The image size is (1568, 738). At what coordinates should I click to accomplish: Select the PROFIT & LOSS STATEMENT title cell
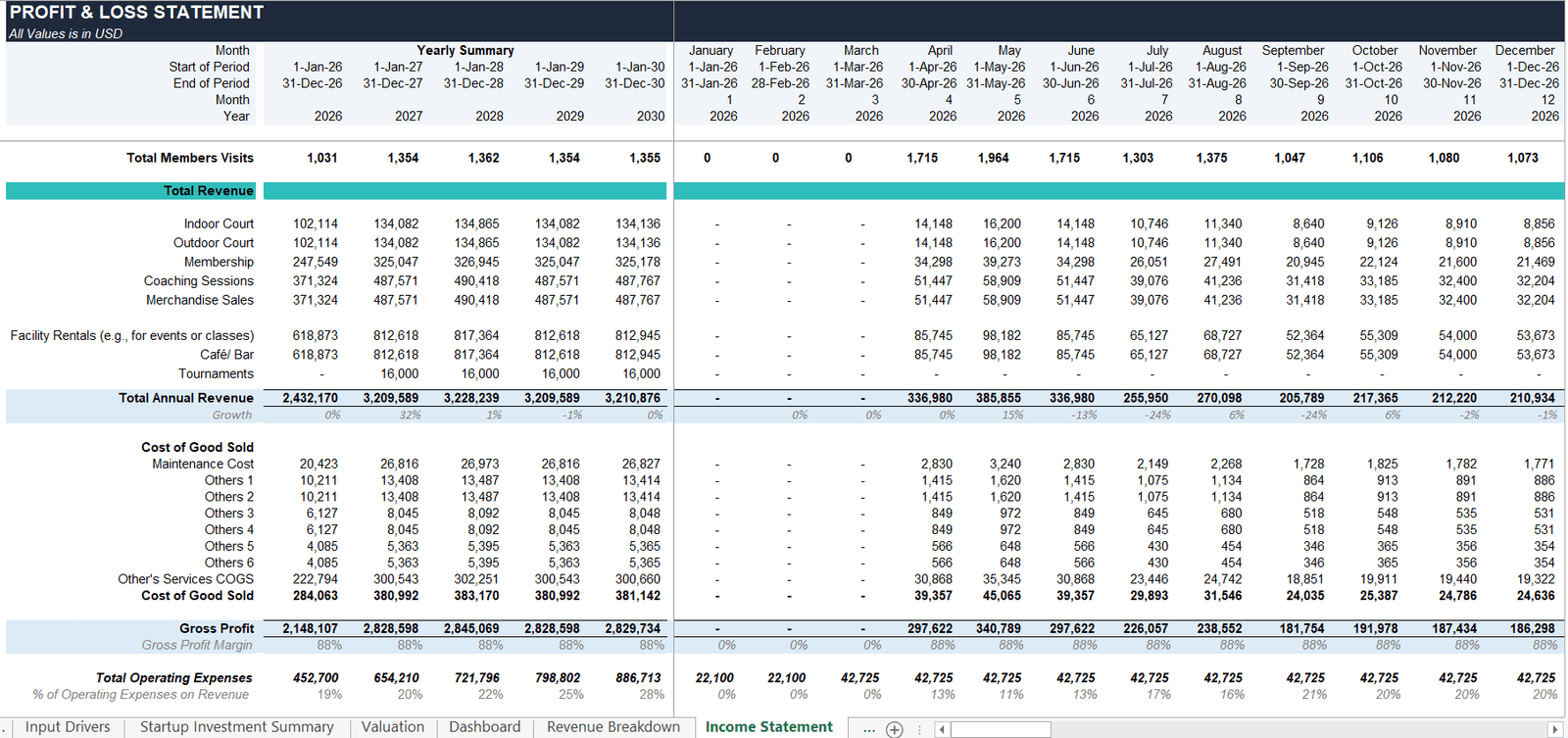136,13
